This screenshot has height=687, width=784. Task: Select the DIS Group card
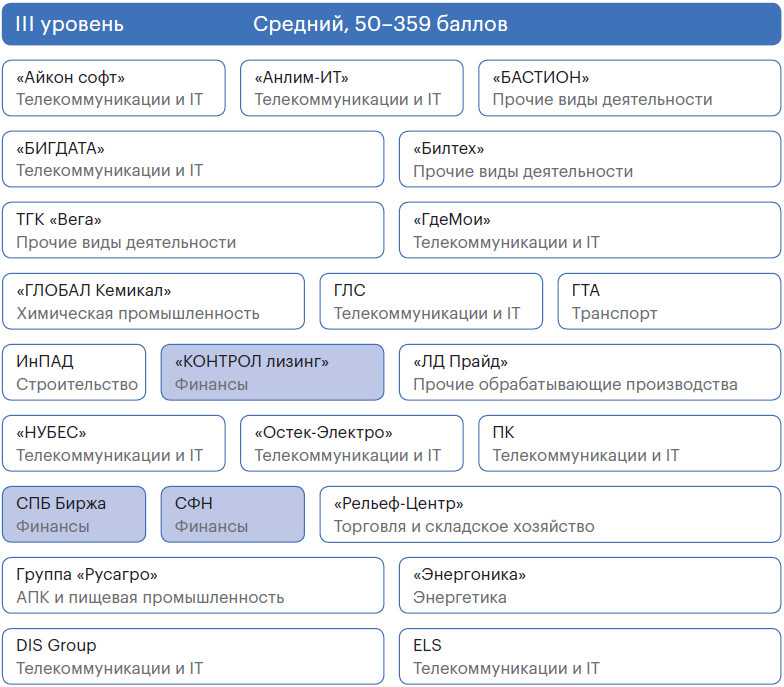tap(192, 656)
